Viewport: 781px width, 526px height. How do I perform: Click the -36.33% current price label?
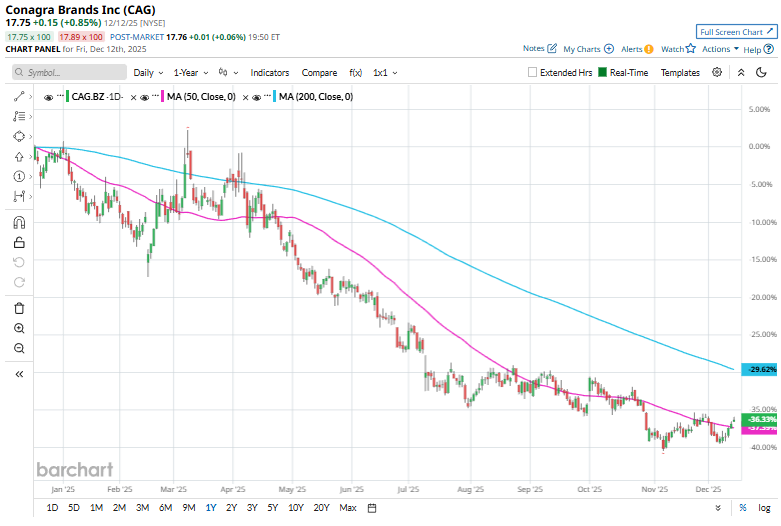pyautogui.click(x=759, y=419)
